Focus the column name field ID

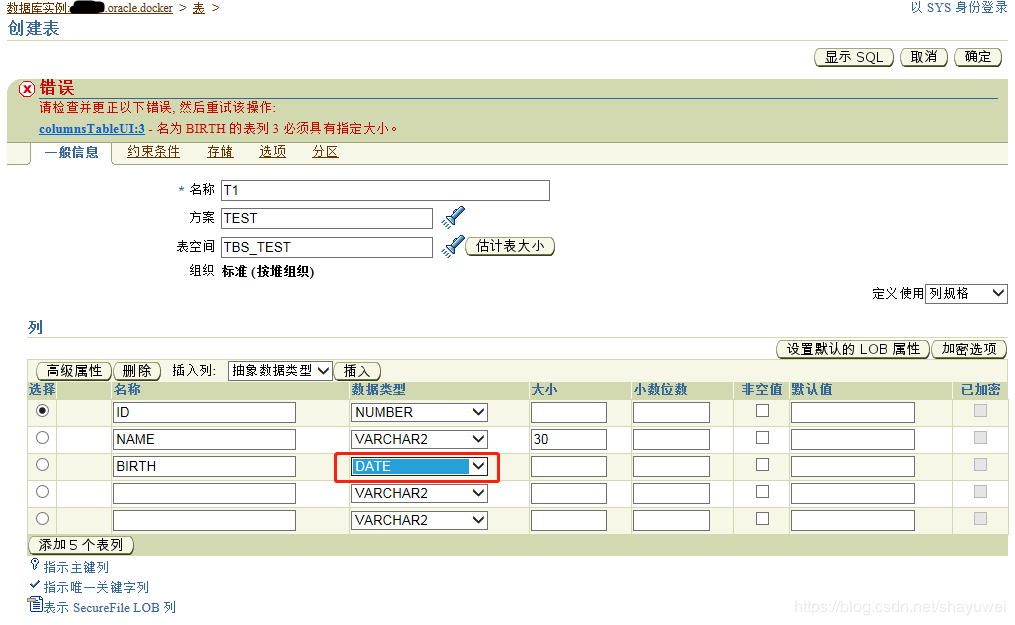coord(204,412)
